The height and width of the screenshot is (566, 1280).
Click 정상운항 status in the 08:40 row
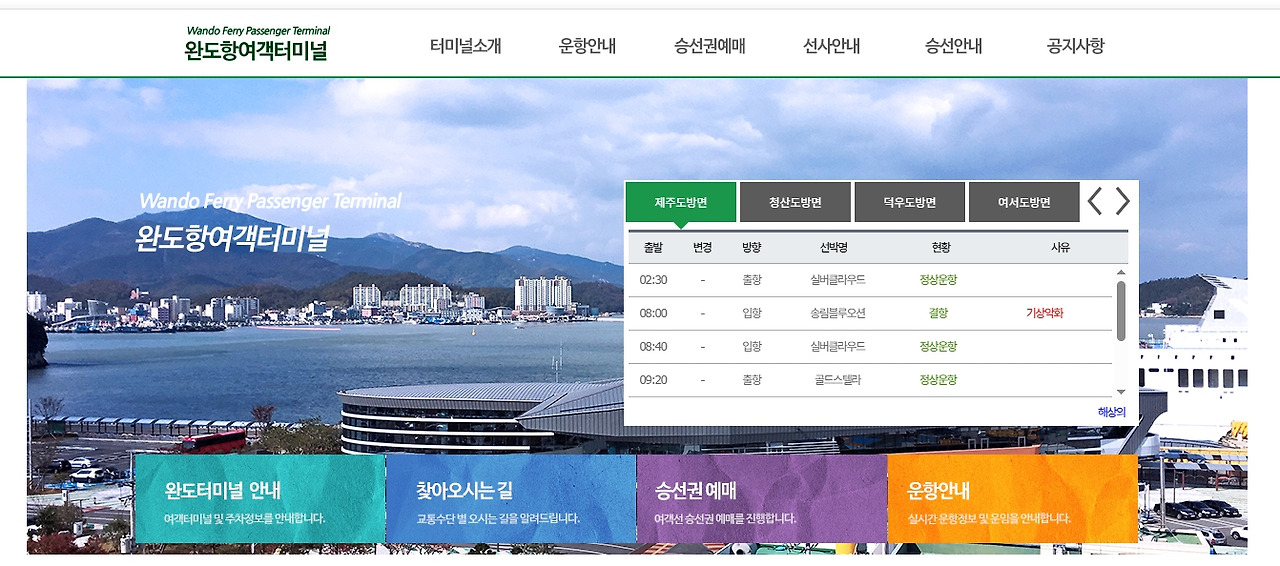point(938,346)
